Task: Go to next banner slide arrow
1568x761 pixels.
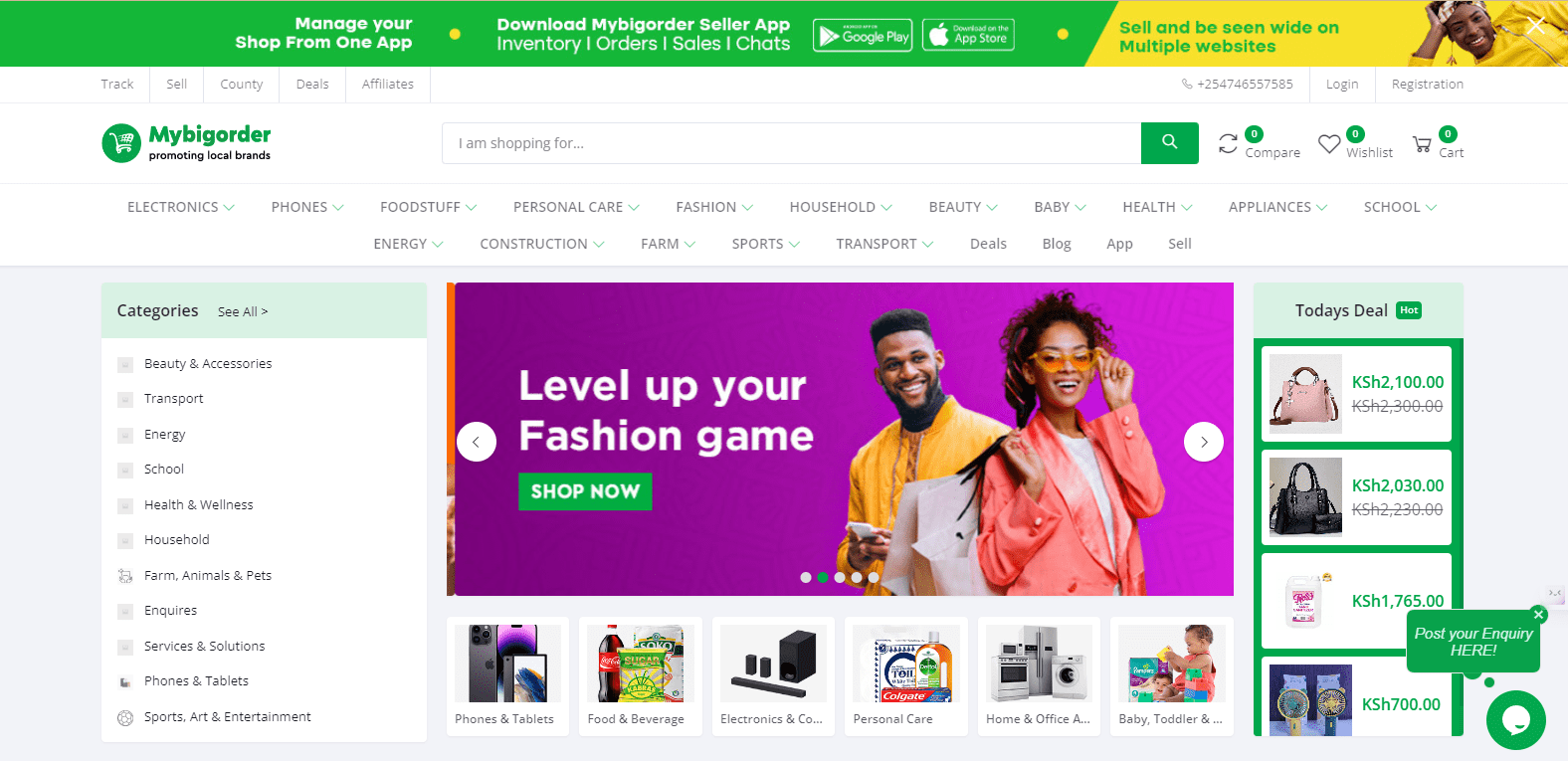Action: tap(1204, 442)
